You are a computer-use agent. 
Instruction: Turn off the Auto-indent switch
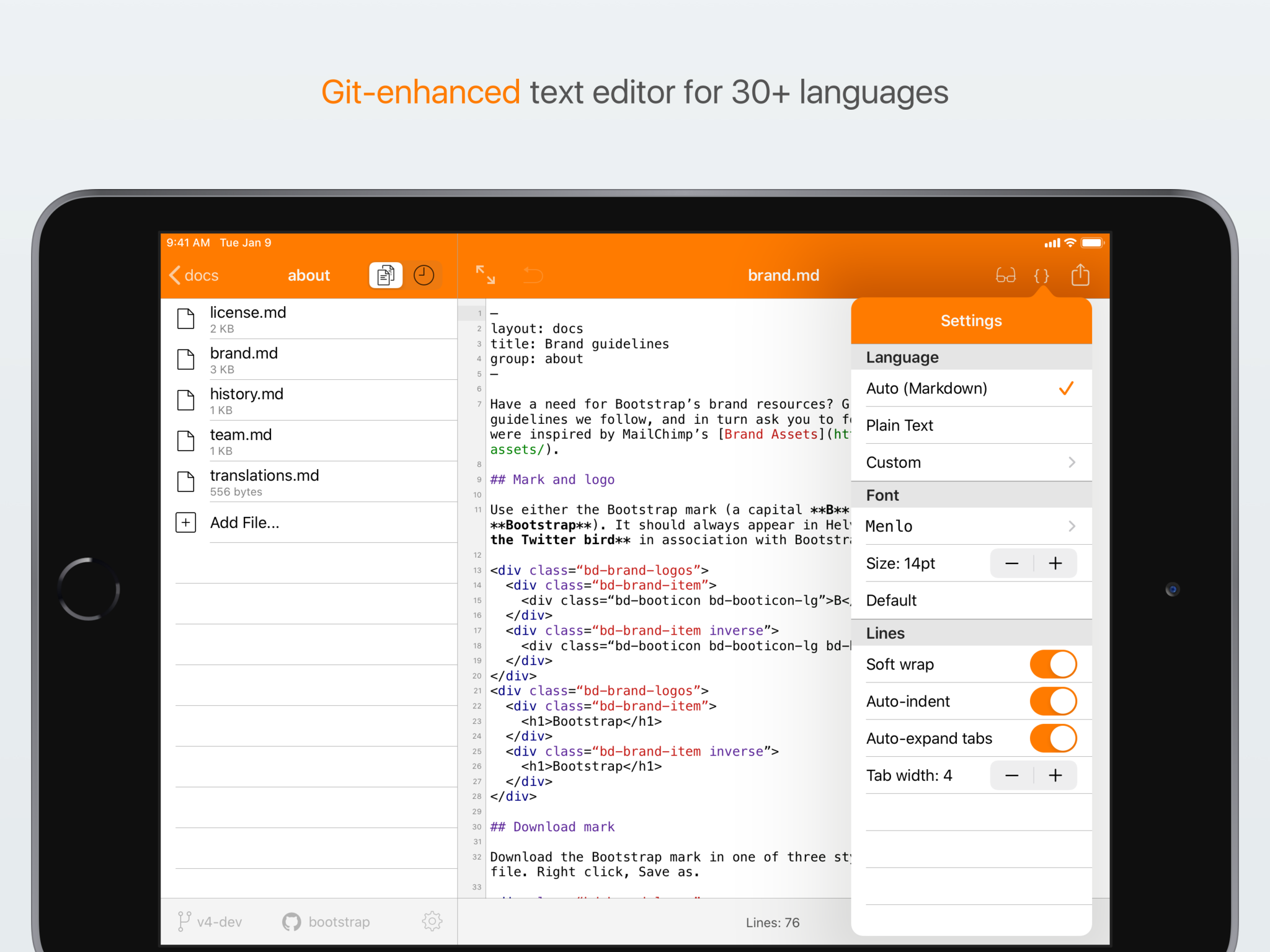coord(1052,702)
